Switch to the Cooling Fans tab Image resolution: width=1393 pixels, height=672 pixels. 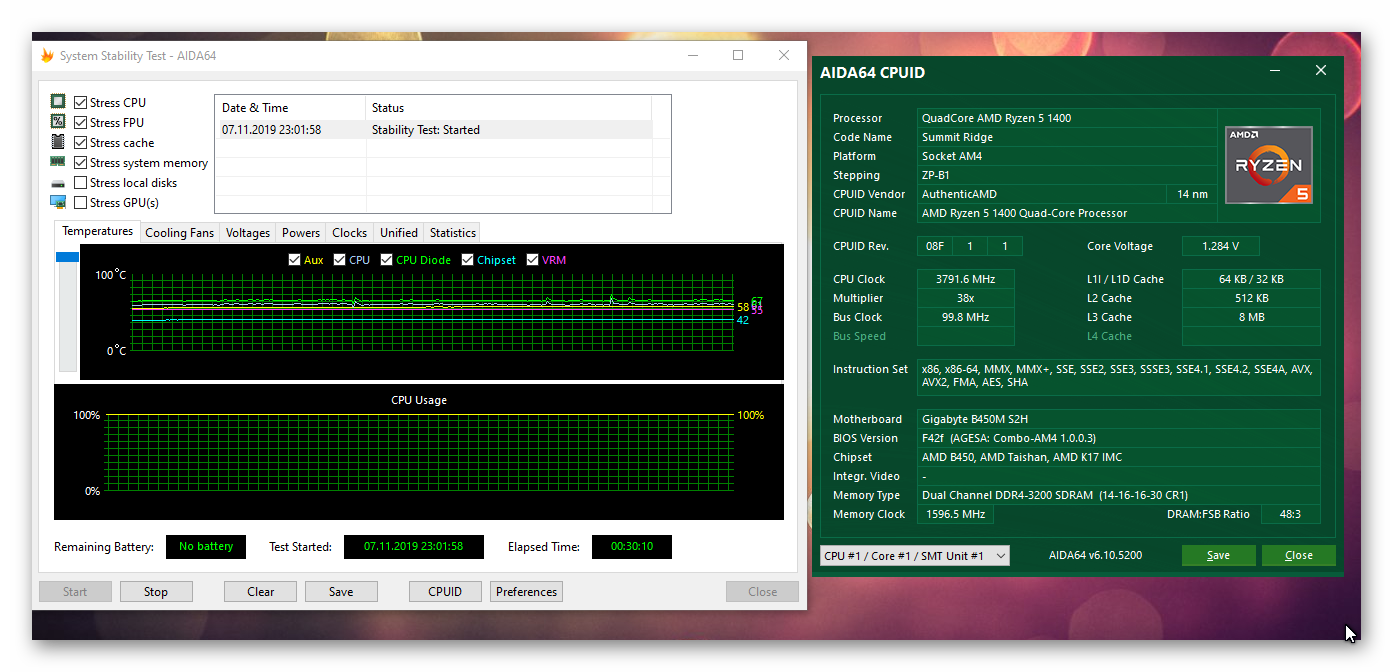[x=180, y=233]
